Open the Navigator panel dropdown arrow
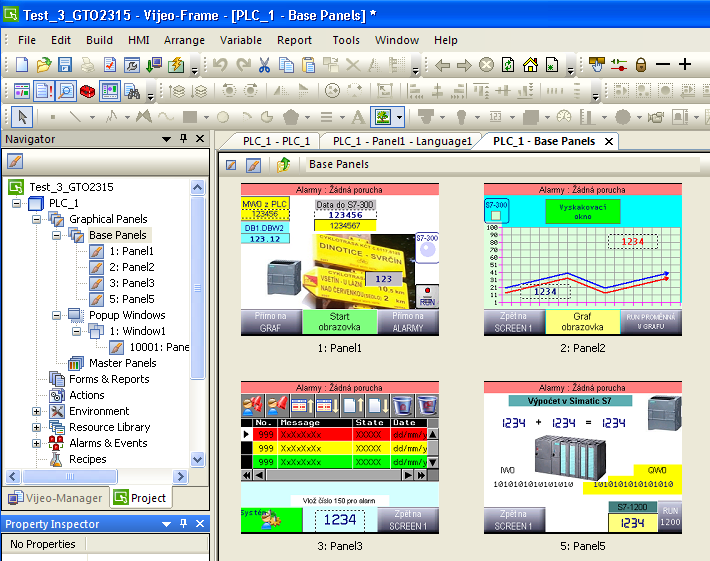 [166, 139]
